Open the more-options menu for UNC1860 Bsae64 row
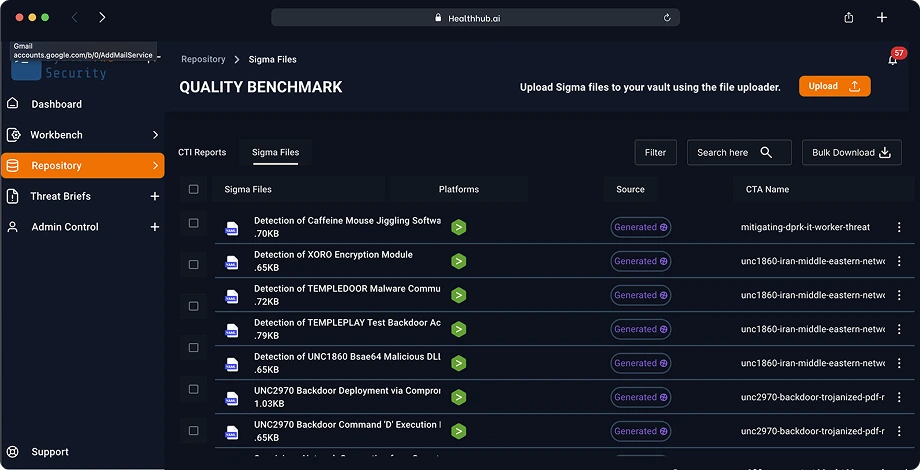This screenshot has width=920, height=470. pos(899,363)
